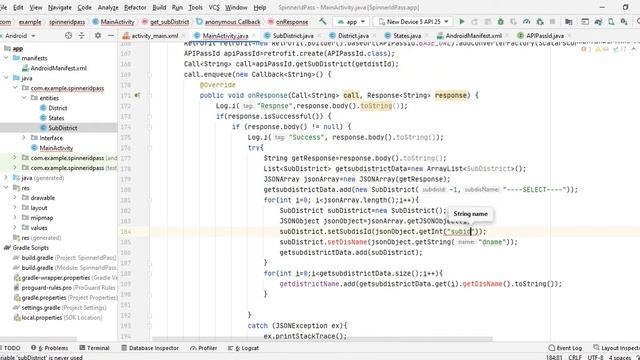The width and height of the screenshot is (640, 360).
Task: Open the Build menu
Action: (159, 7)
